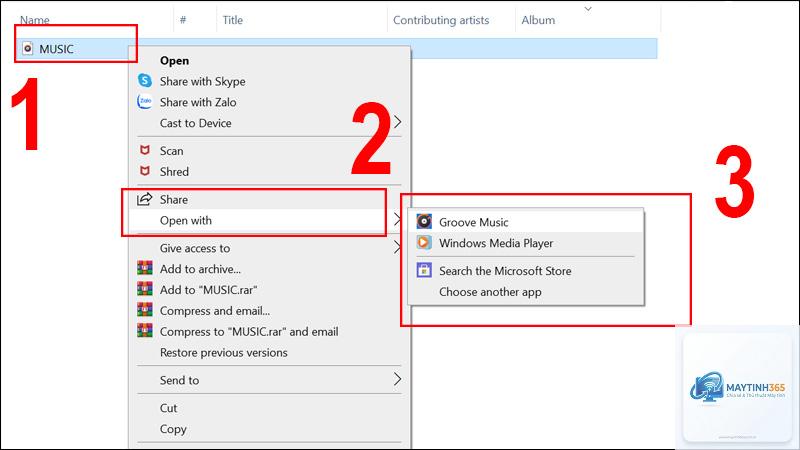
Task: Select Share with Skype
Action: point(203,81)
